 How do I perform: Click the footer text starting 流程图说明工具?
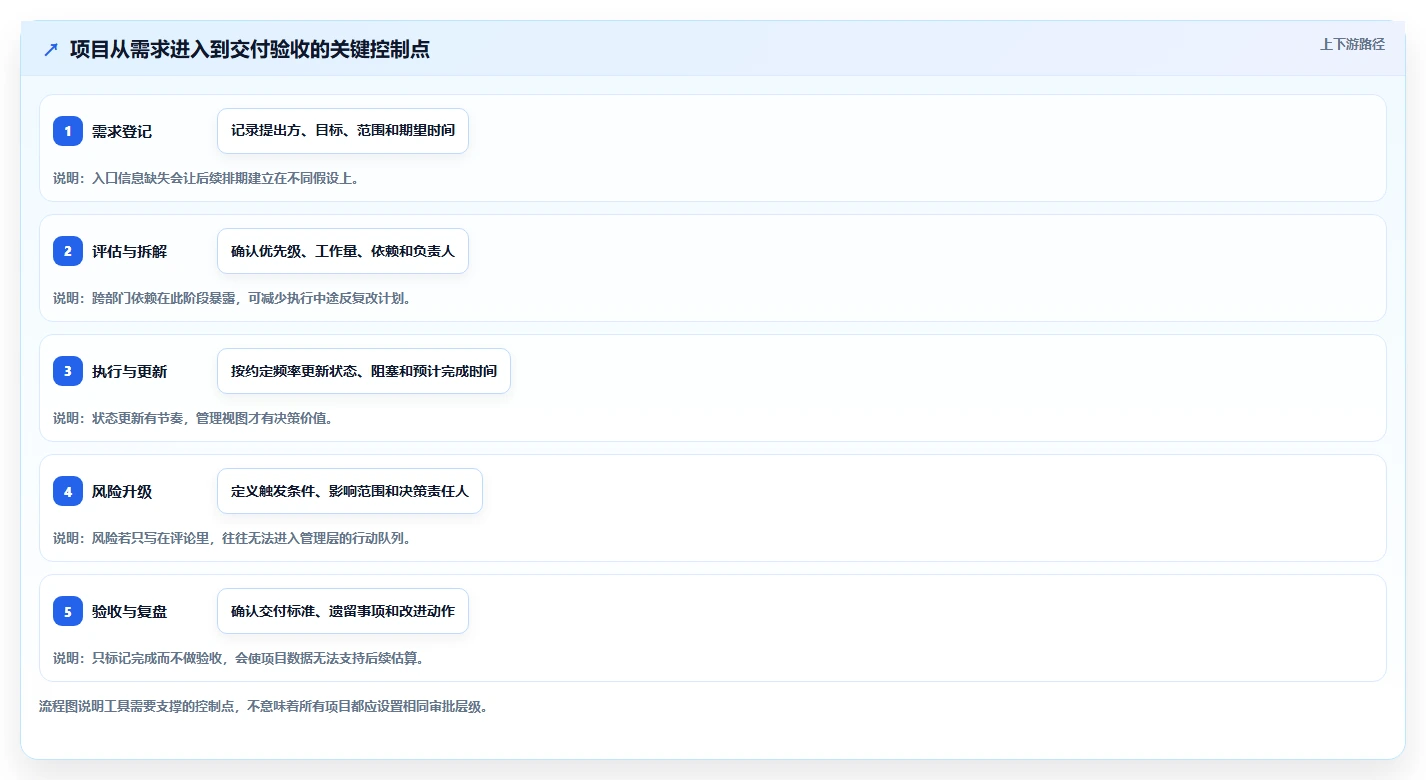[263, 706]
